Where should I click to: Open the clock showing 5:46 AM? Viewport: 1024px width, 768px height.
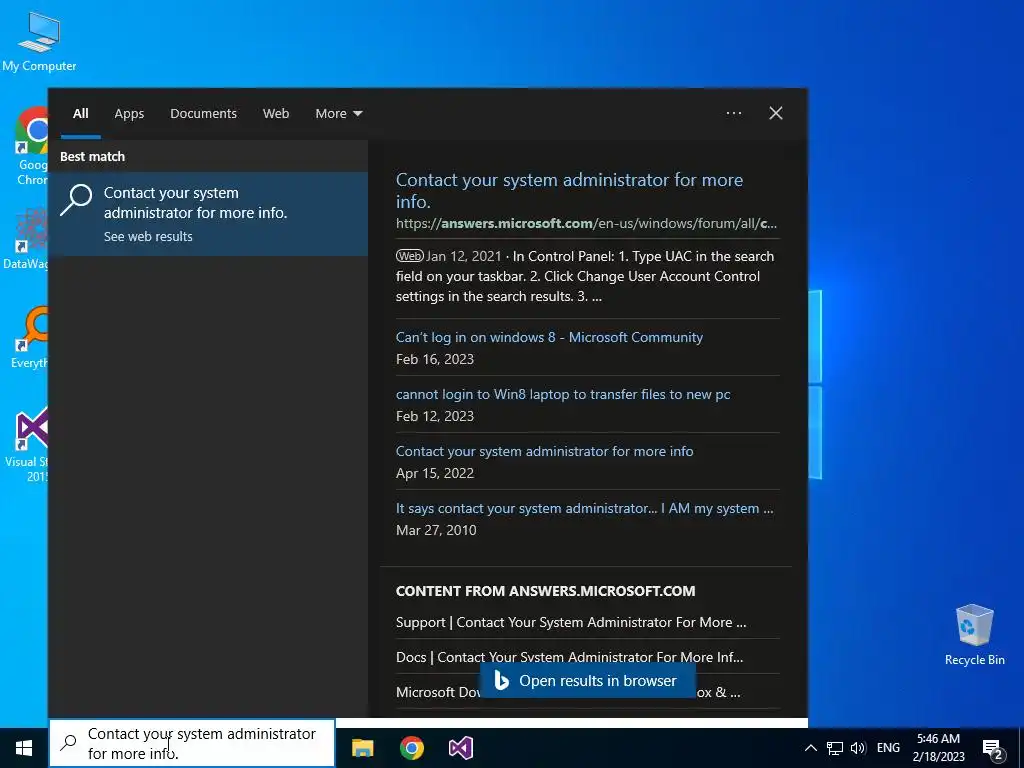pos(938,748)
